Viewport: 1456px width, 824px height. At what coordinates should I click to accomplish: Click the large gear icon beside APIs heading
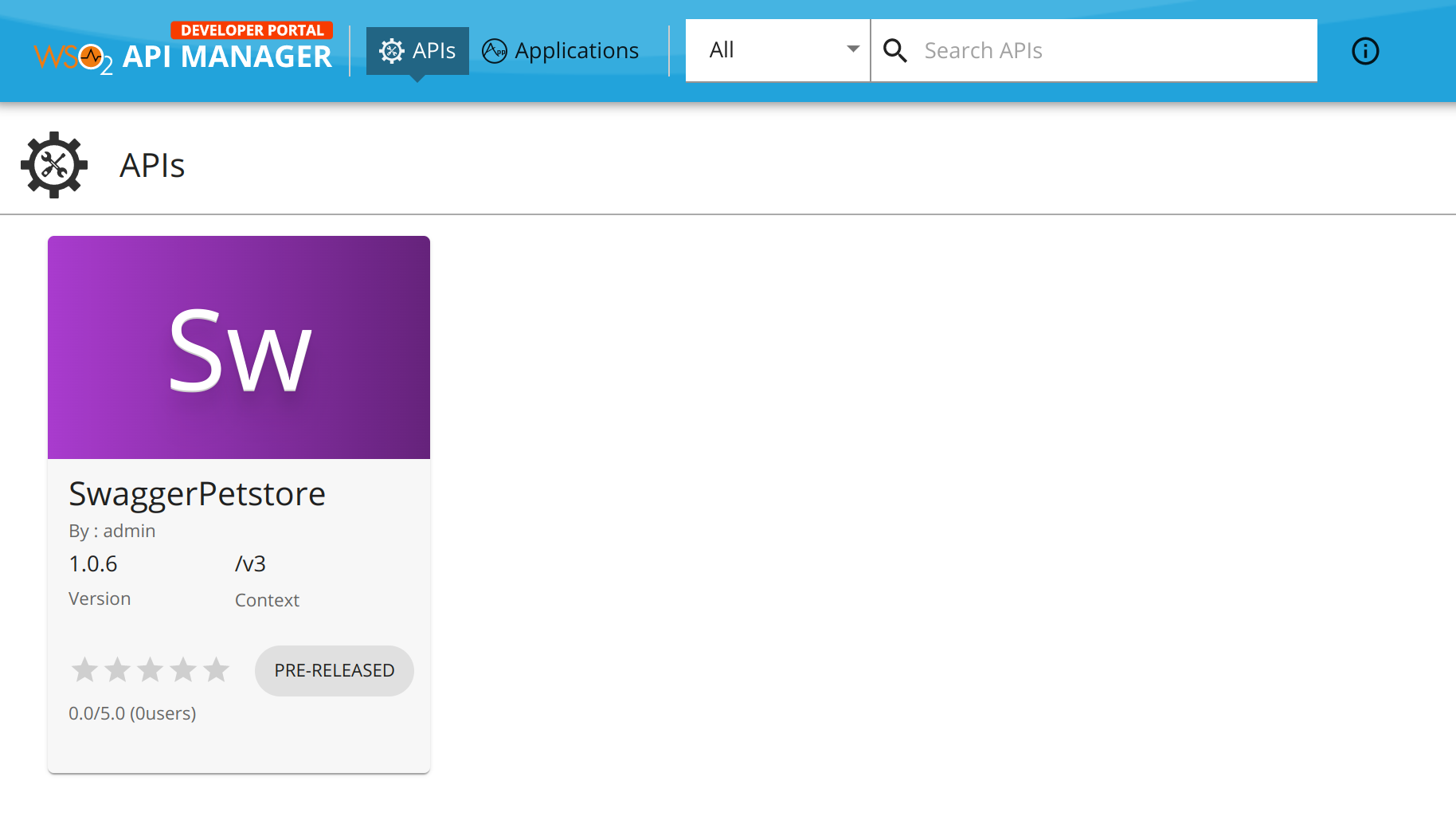click(x=53, y=165)
